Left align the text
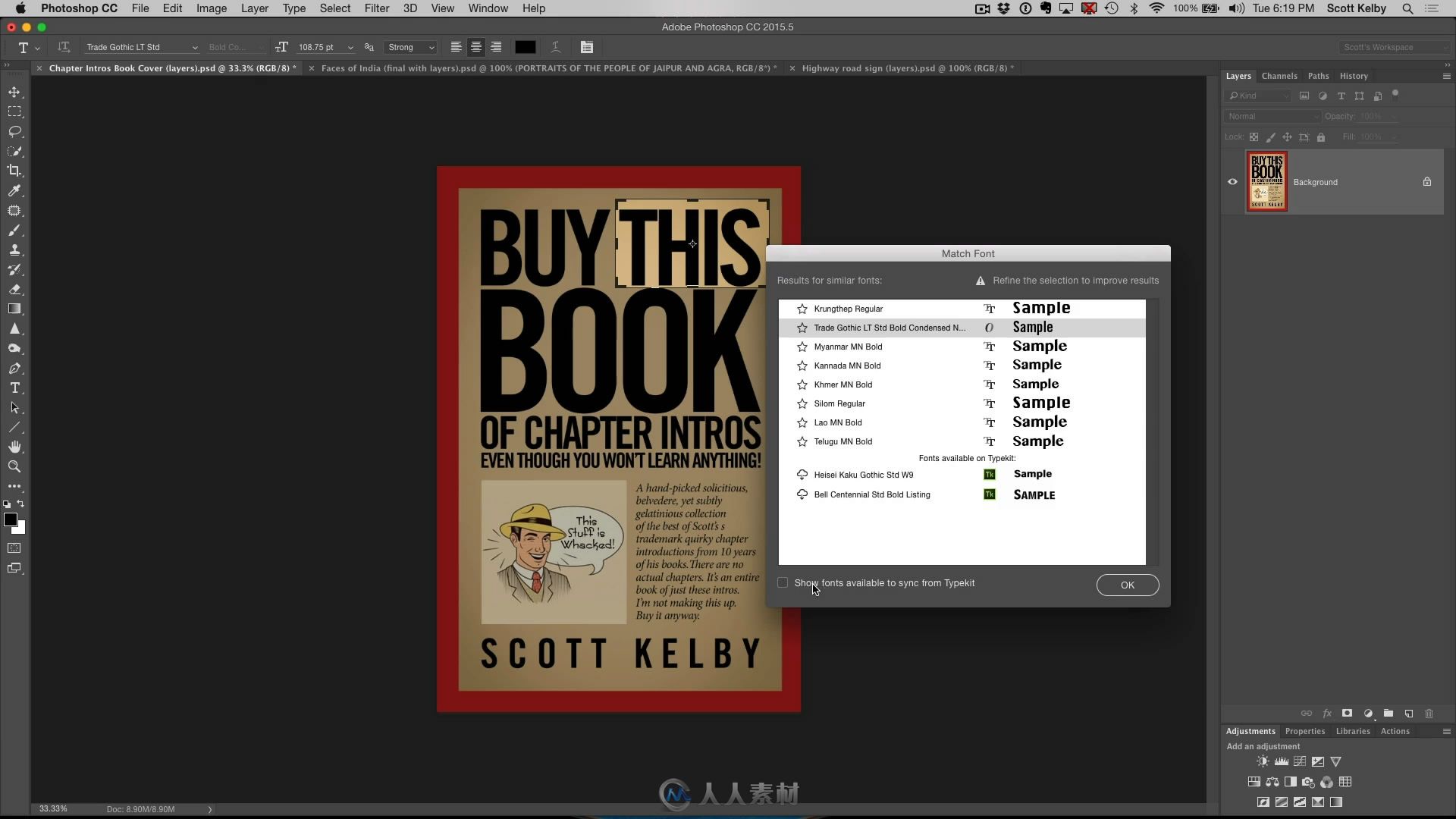The image size is (1456, 819). pyautogui.click(x=457, y=47)
